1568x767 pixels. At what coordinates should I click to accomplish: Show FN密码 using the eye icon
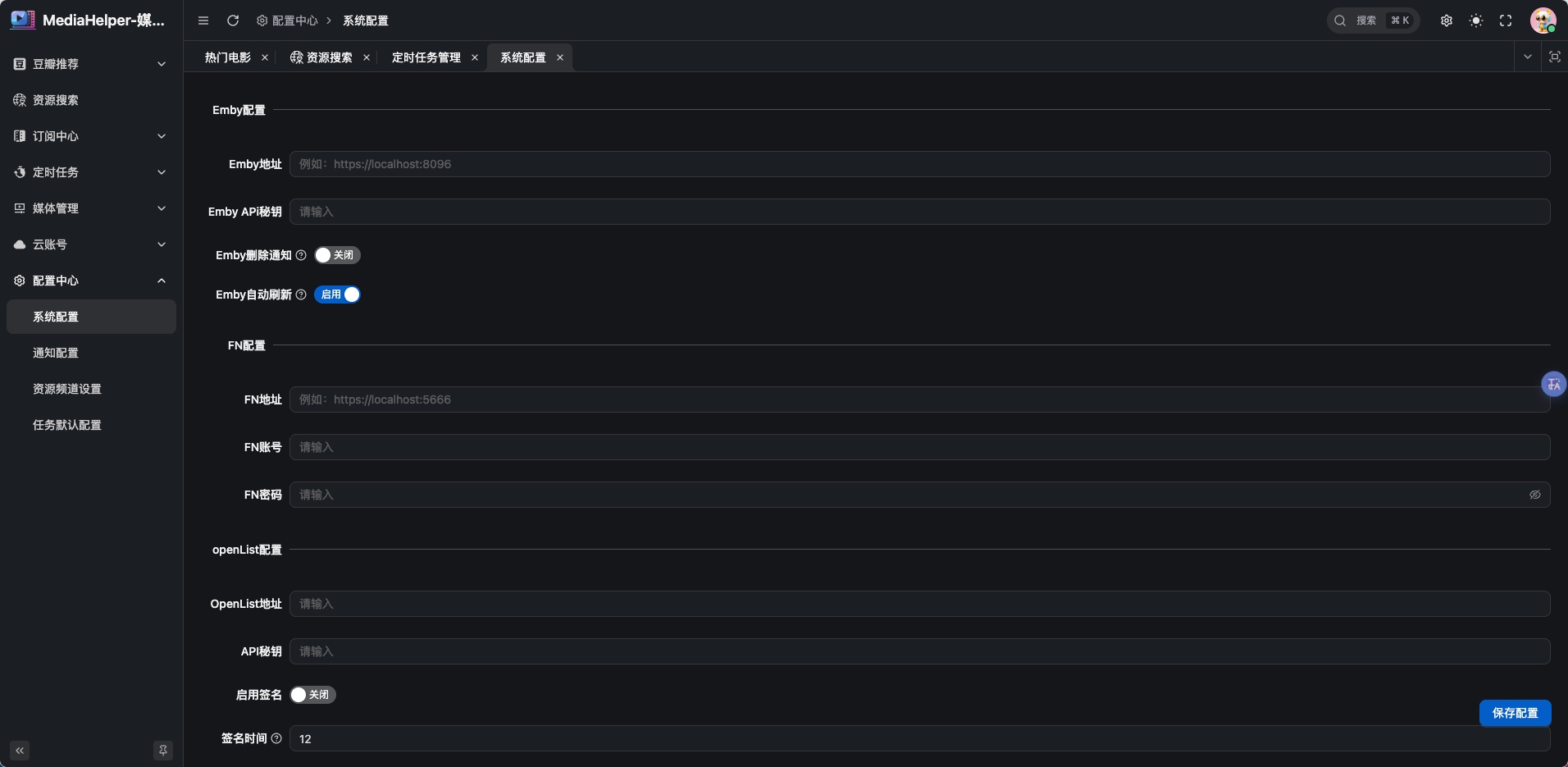coord(1535,495)
